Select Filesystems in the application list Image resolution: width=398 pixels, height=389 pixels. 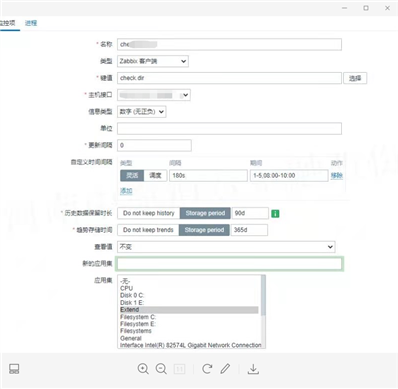189,331
